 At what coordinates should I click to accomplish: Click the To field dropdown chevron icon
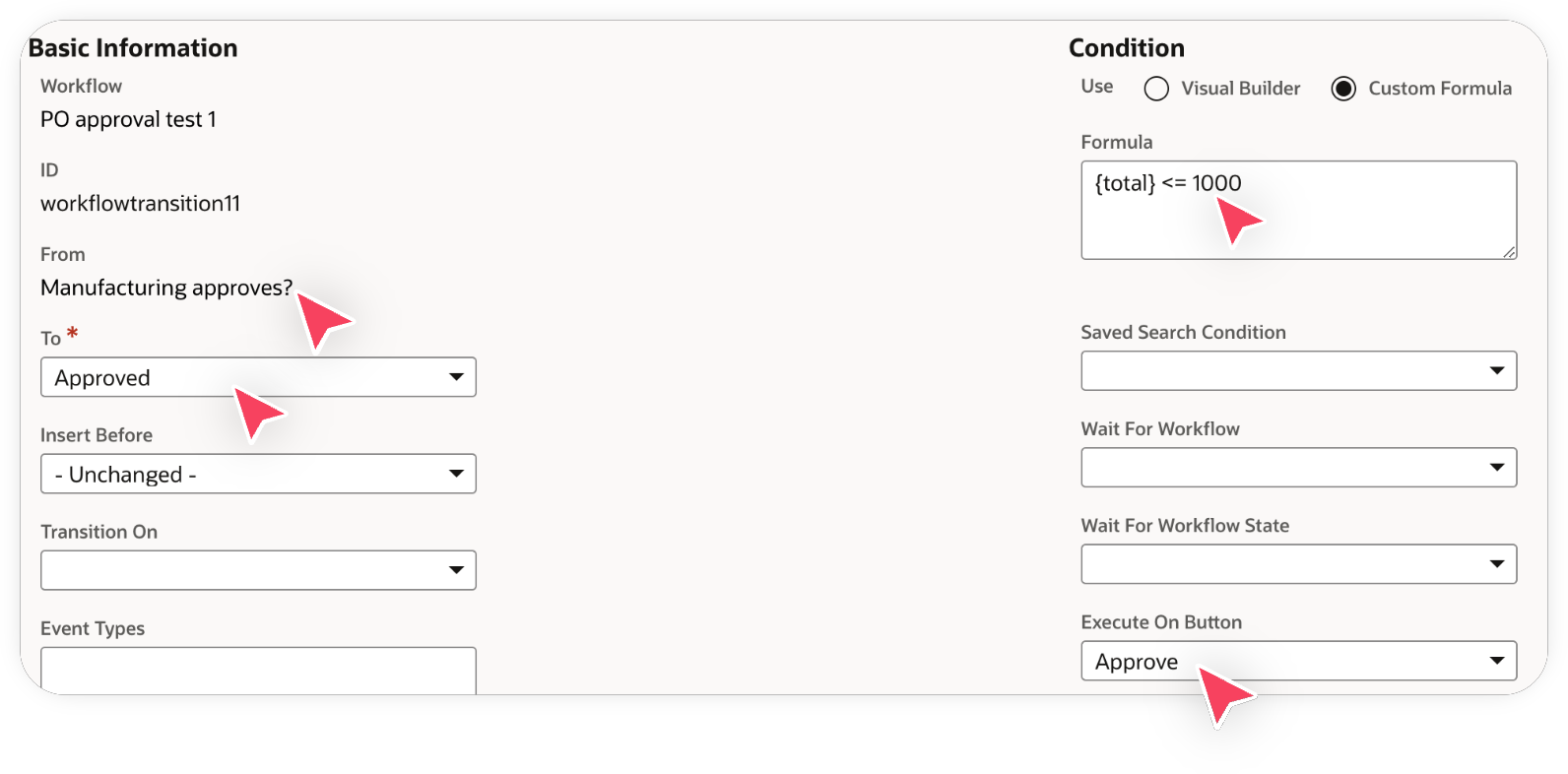click(457, 377)
